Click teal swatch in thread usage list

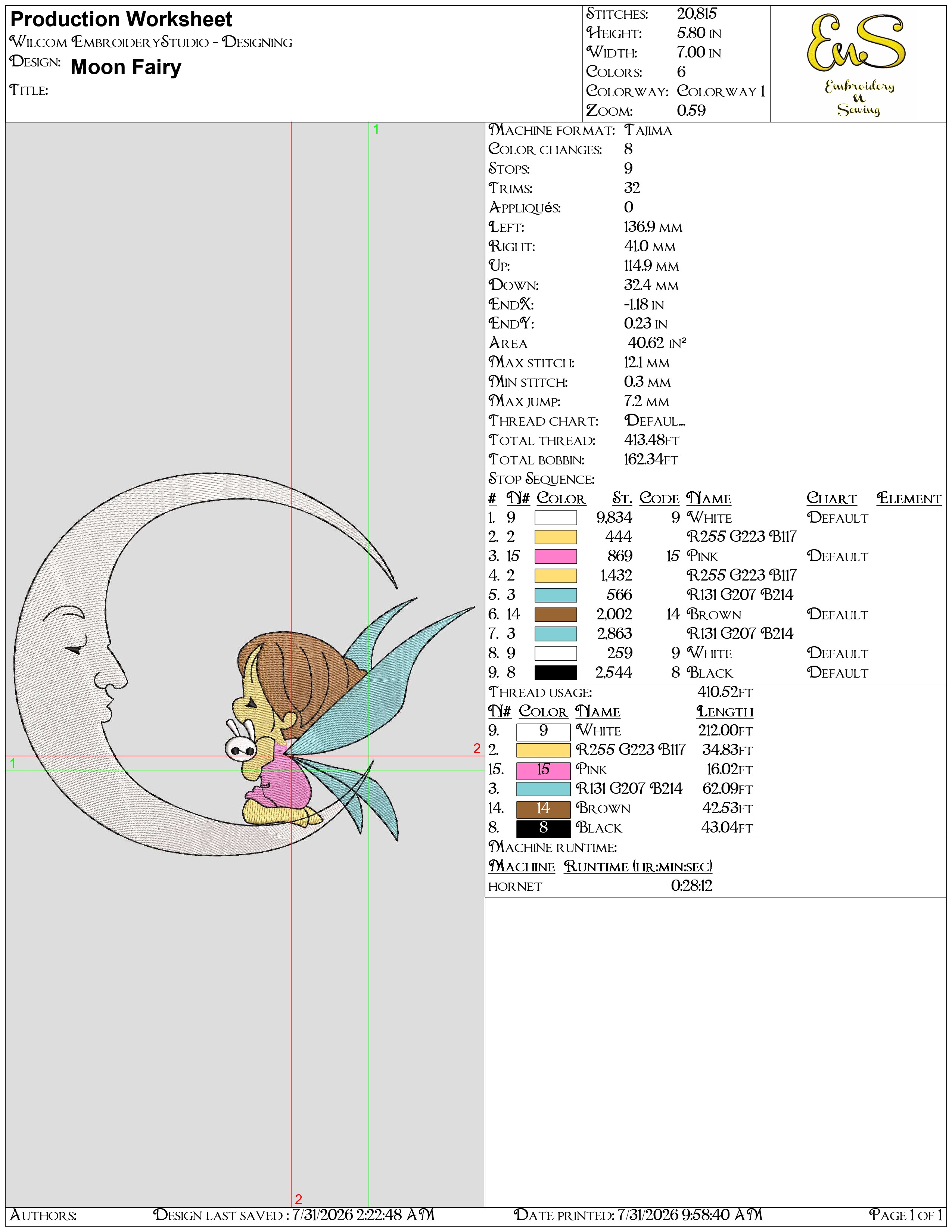(543, 788)
